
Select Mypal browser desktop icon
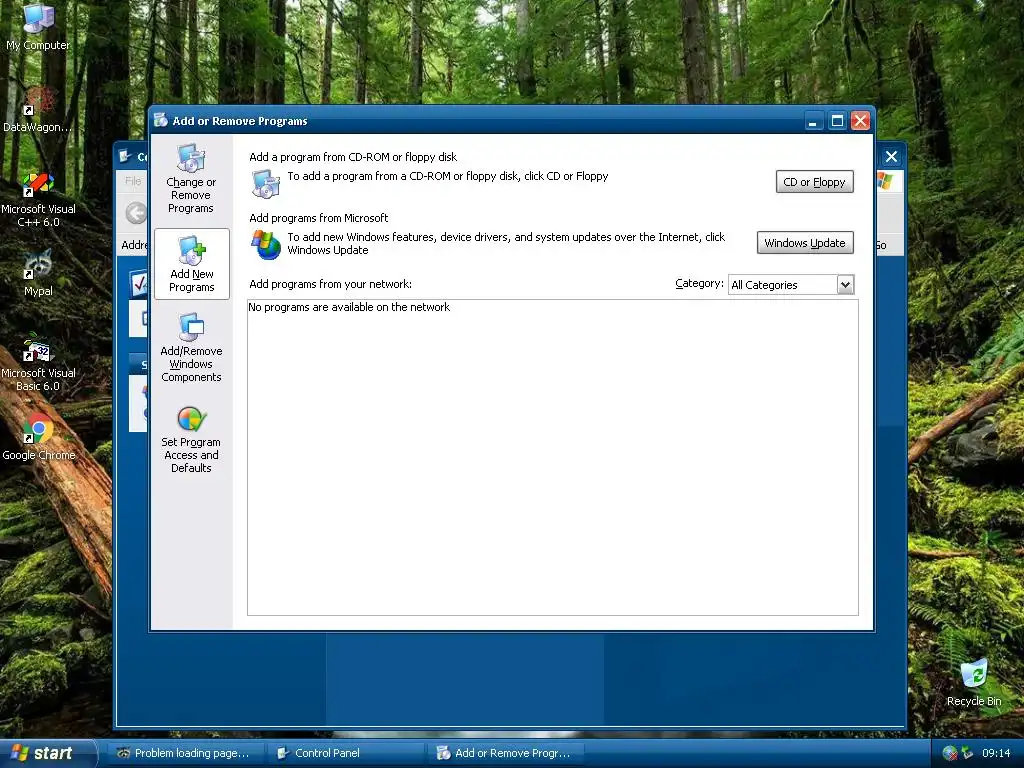point(38,274)
